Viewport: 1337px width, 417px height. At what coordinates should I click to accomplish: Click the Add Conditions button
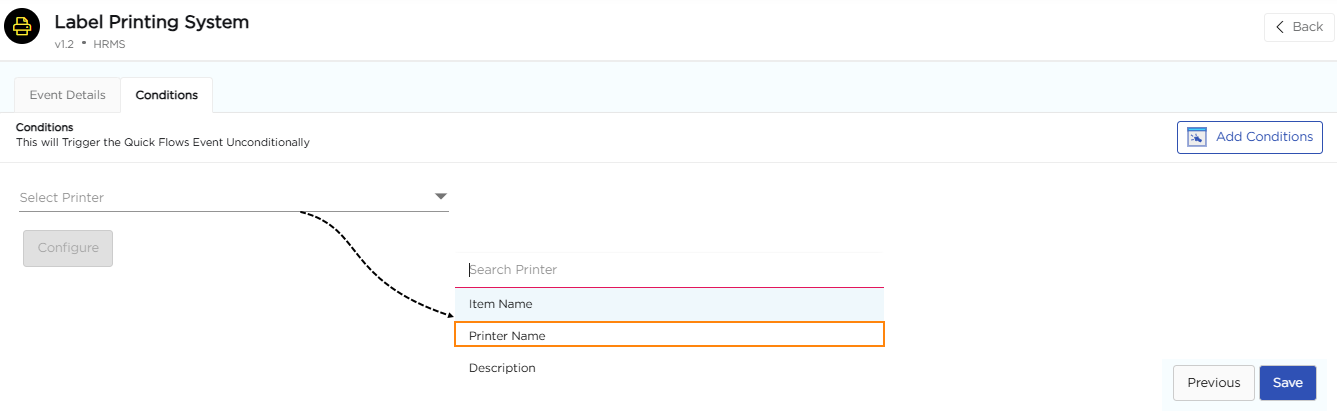pyautogui.click(x=1250, y=137)
